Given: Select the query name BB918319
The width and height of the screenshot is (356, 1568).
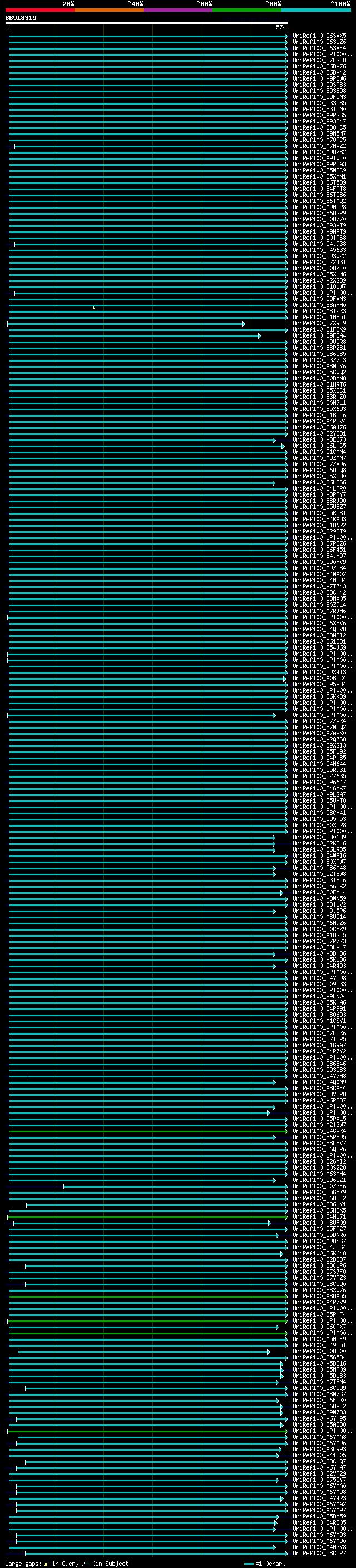Looking at the screenshot, I should (x=21, y=18).
